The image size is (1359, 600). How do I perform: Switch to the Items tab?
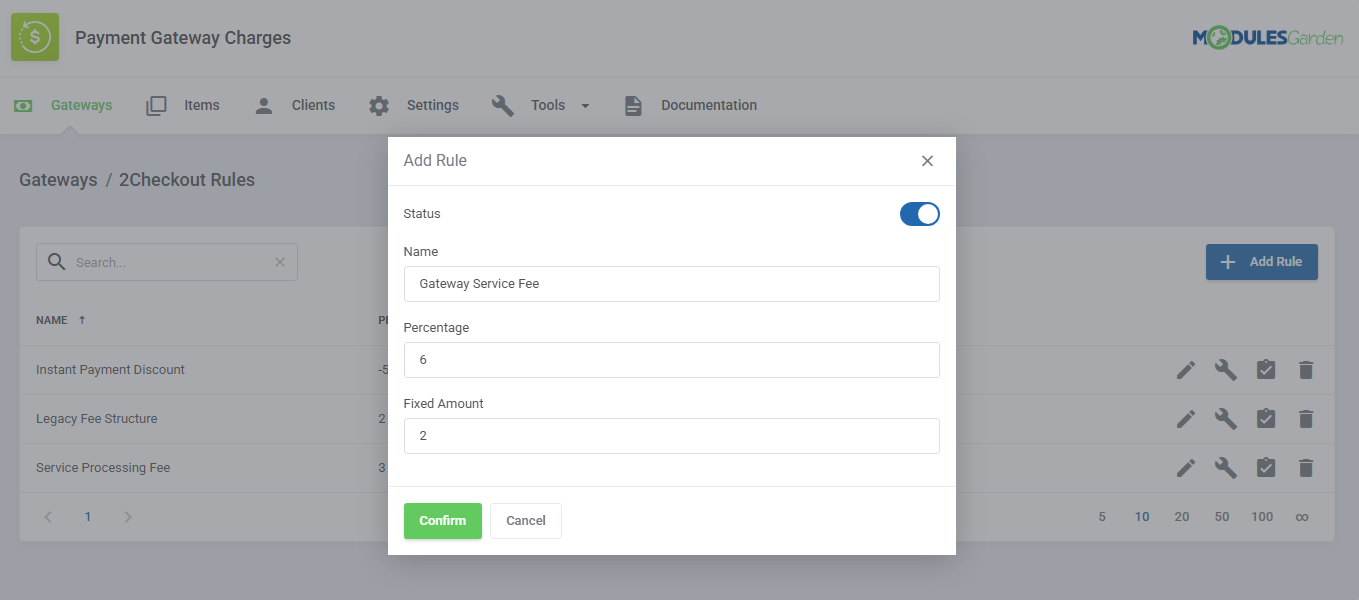202,104
